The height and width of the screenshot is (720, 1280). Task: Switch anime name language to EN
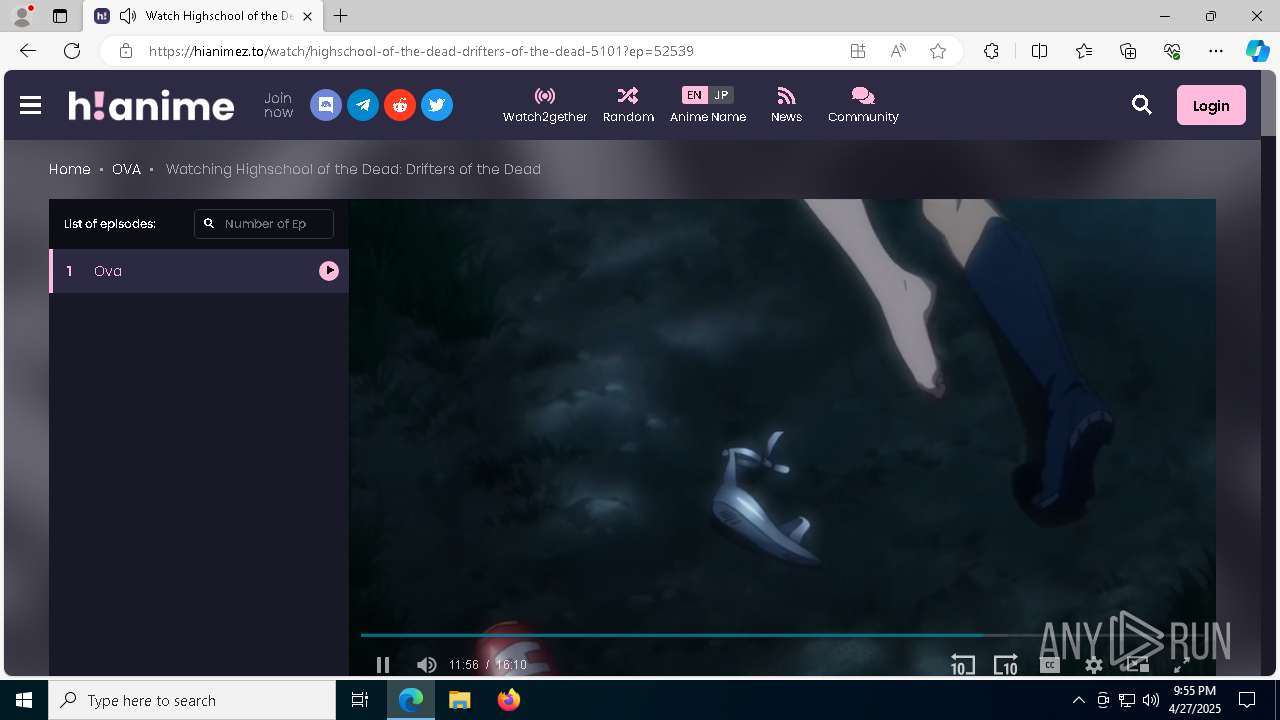point(694,95)
